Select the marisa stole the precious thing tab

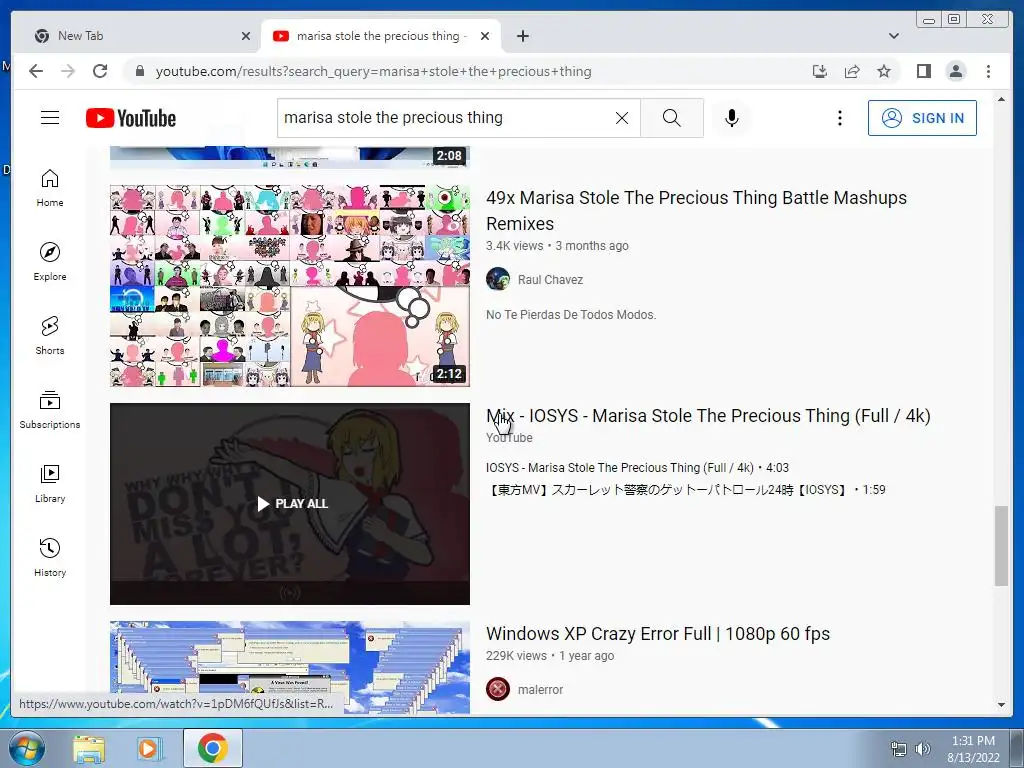[x=381, y=36]
